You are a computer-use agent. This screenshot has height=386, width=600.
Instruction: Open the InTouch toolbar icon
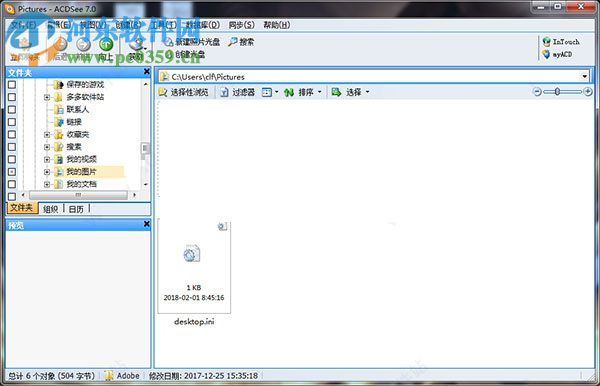pos(561,41)
